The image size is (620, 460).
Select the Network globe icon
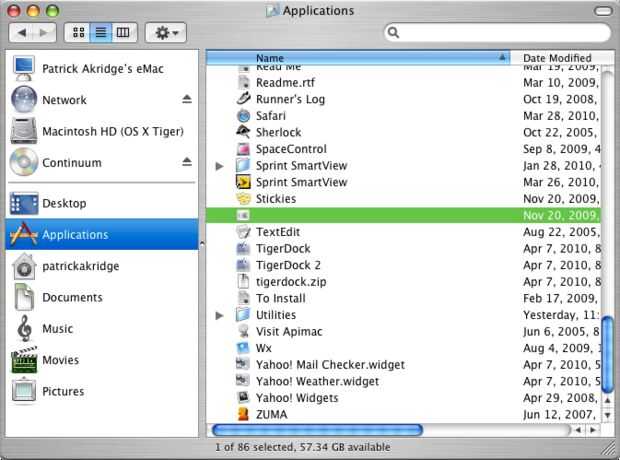click(x=24, y=99)
